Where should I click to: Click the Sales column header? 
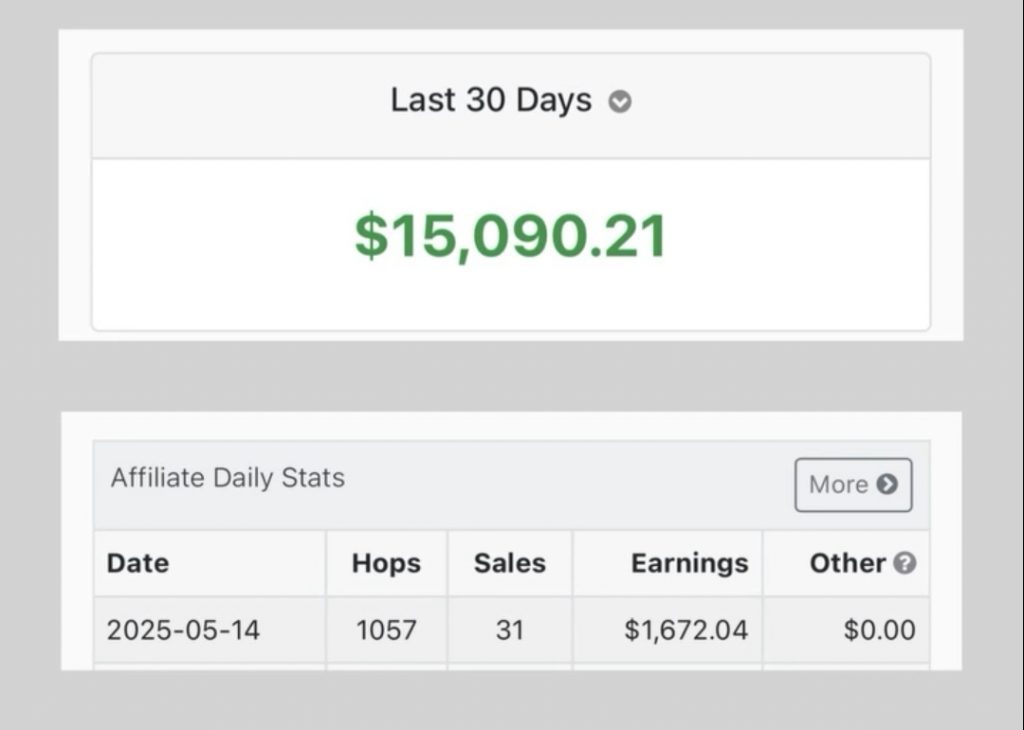click(509, 563)
